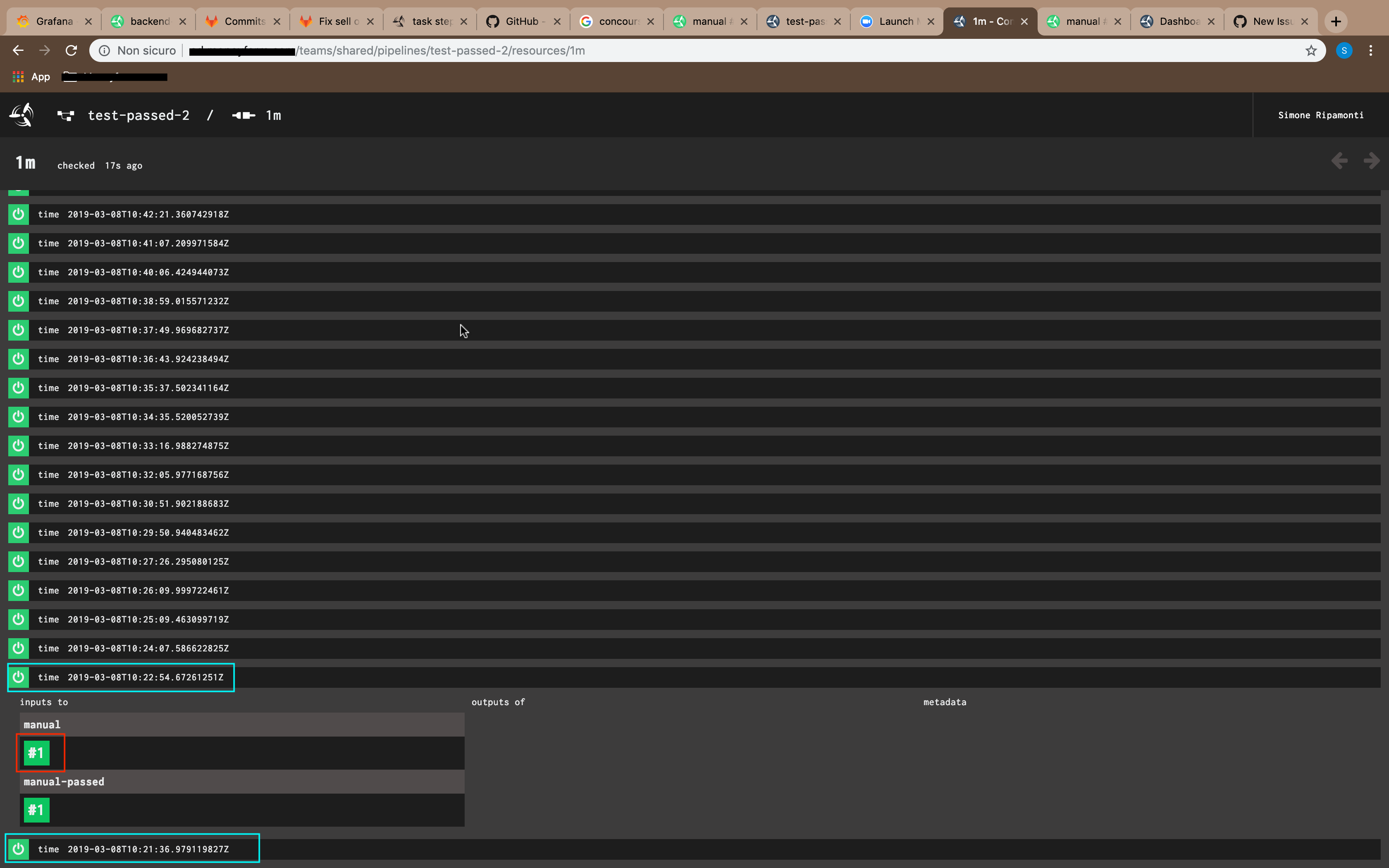The image size is (1389, 868).
Task: Disable version 10:21:36.979119827Z via power button
Action: coord(18,849)
